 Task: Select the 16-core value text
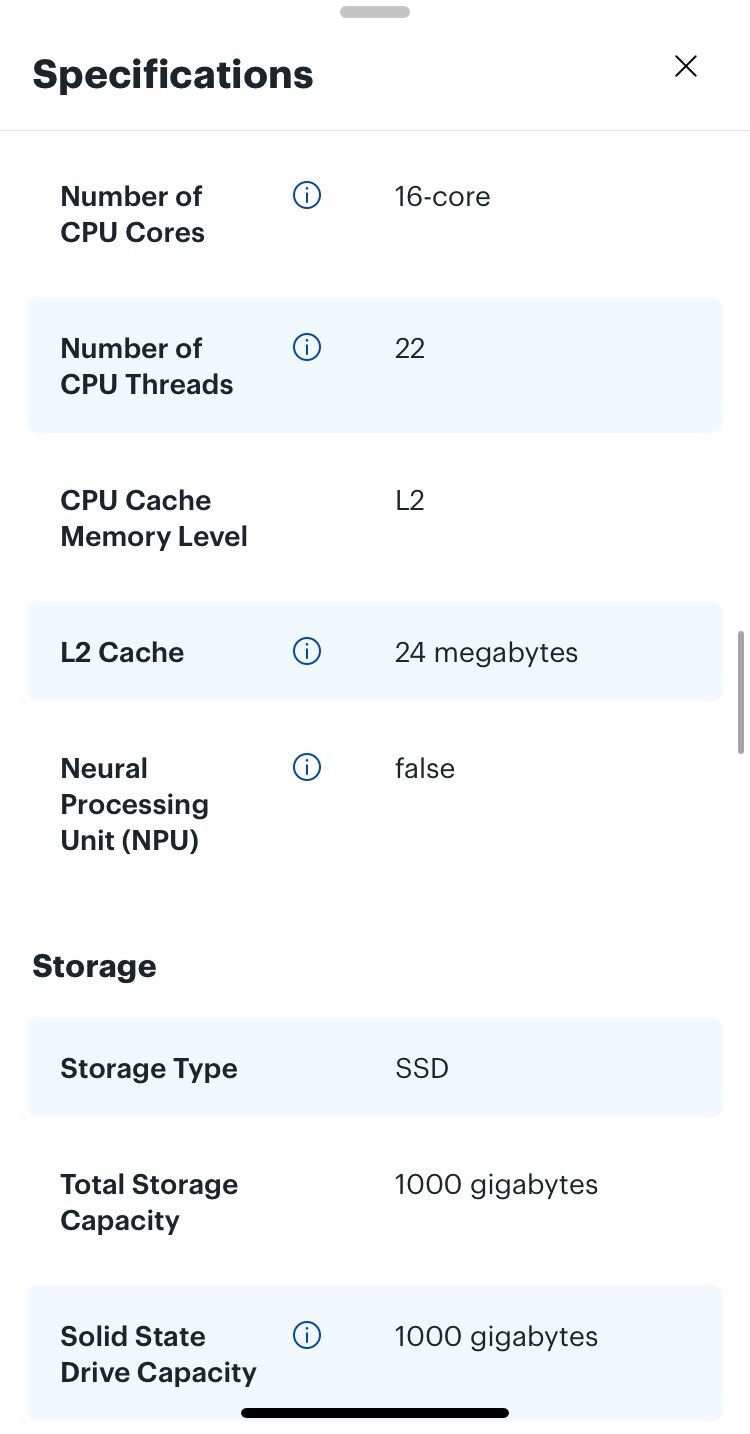[x=442, y=196]
